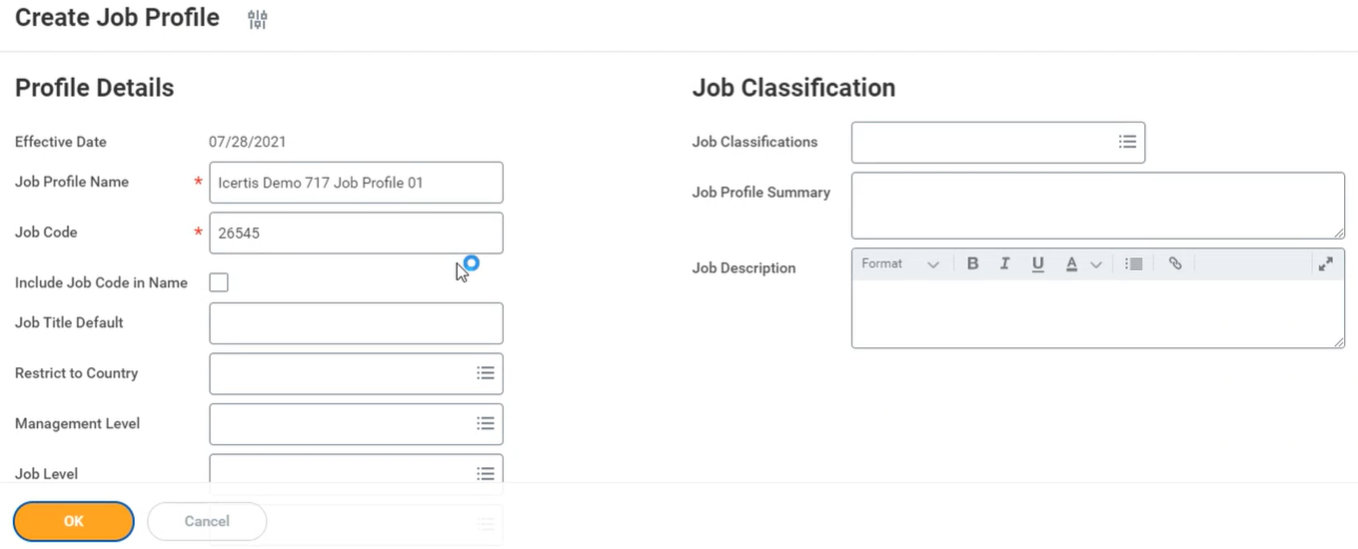Click into Job Profile Summary text area

1097,205
